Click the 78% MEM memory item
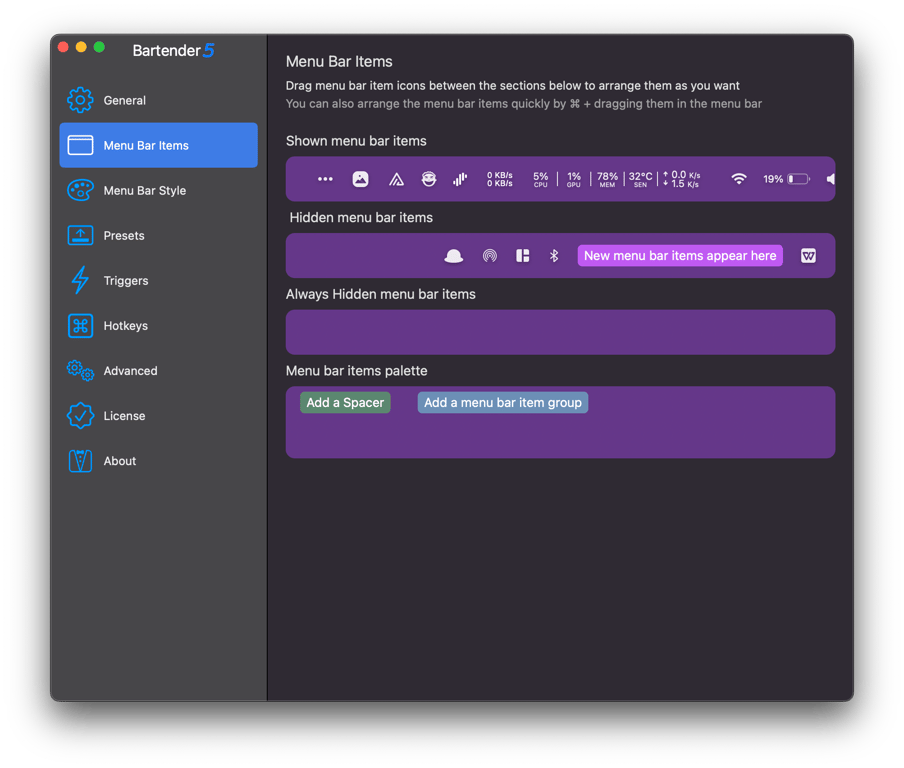This screenshot has height=768, width=904. click(x=607, y=179)
